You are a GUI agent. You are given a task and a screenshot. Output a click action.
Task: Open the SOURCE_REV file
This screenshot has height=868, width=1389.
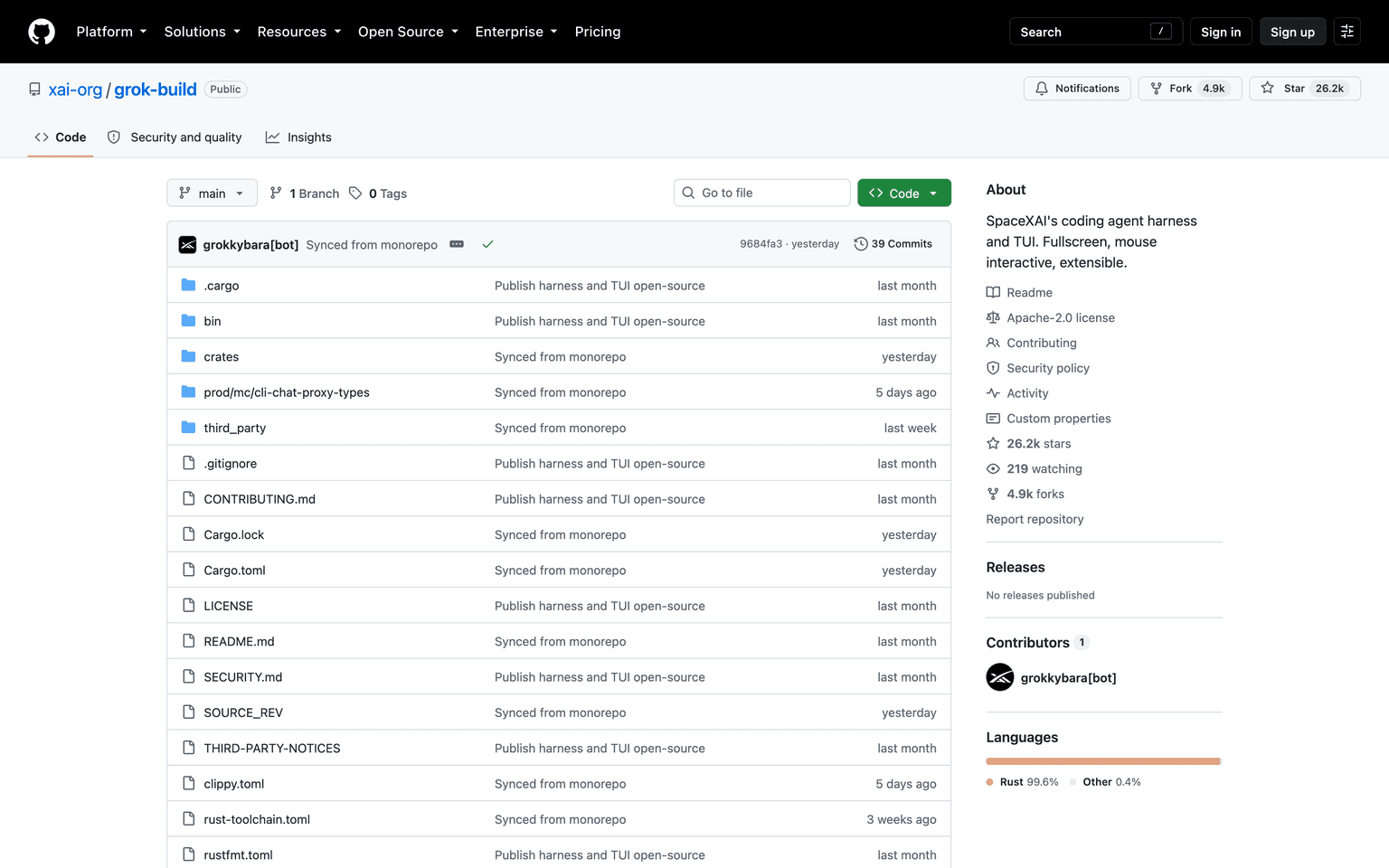point(243,713)
